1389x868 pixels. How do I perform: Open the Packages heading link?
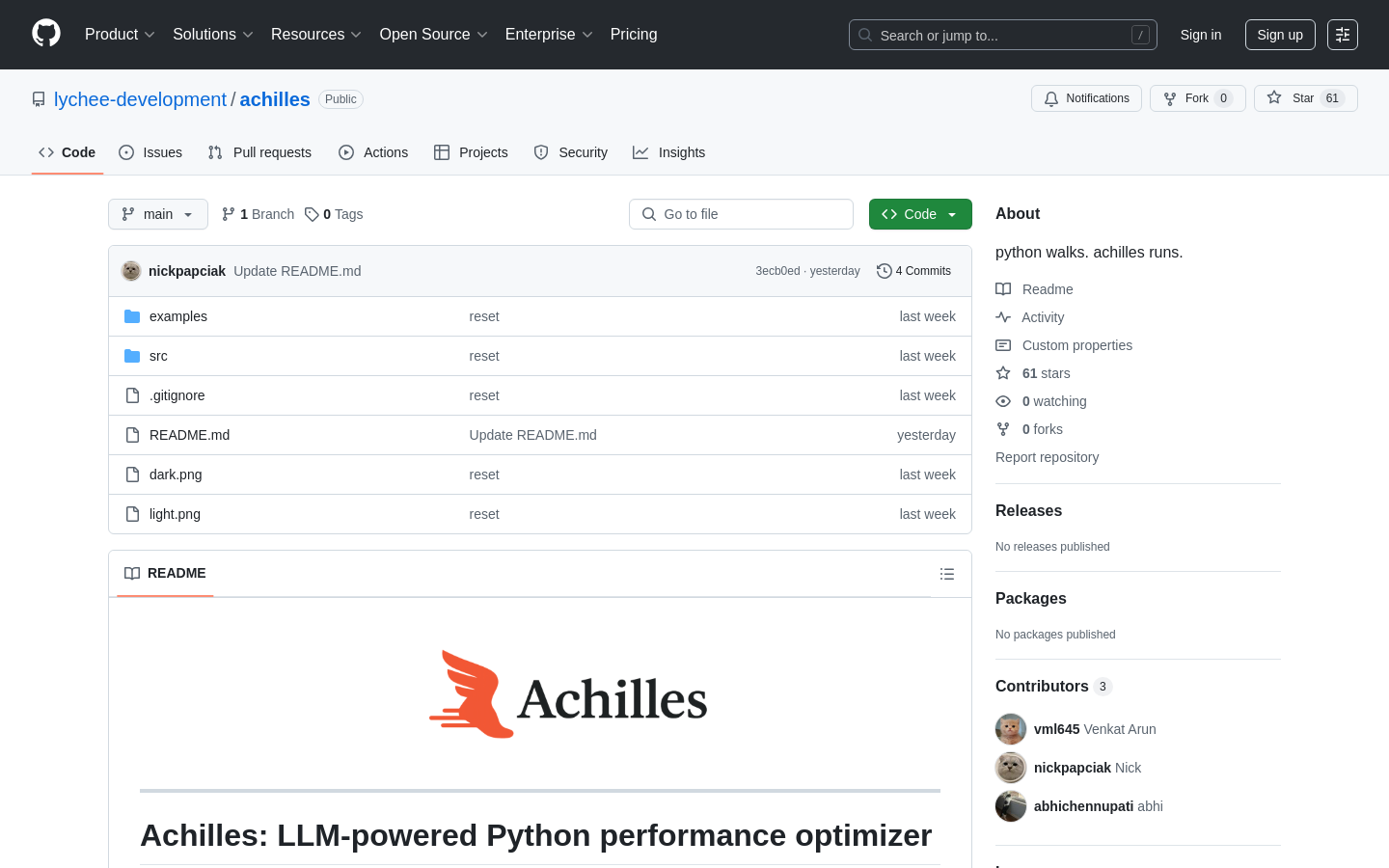pos(1030,599)
